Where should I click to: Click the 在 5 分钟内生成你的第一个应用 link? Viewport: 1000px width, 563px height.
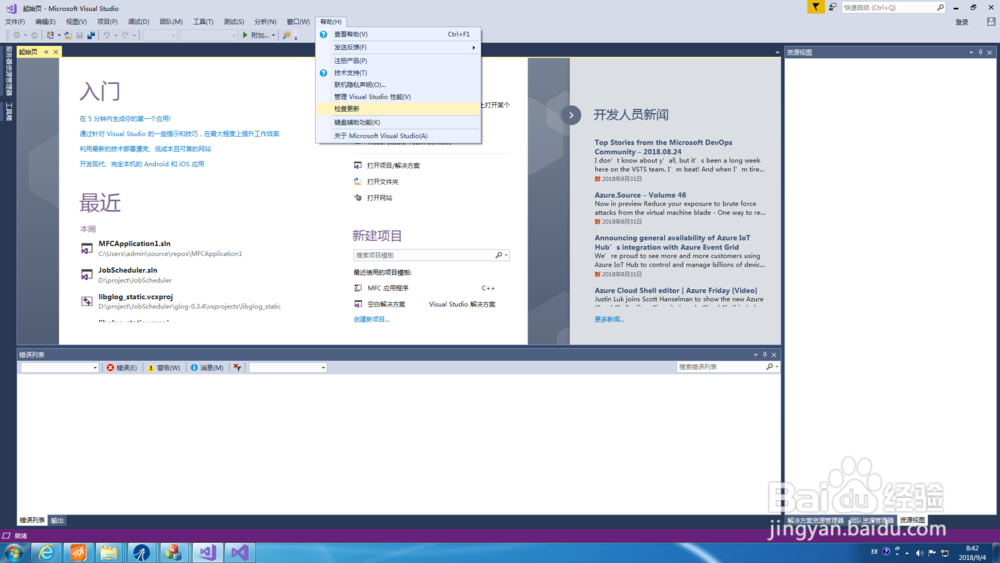pos(125,119)
